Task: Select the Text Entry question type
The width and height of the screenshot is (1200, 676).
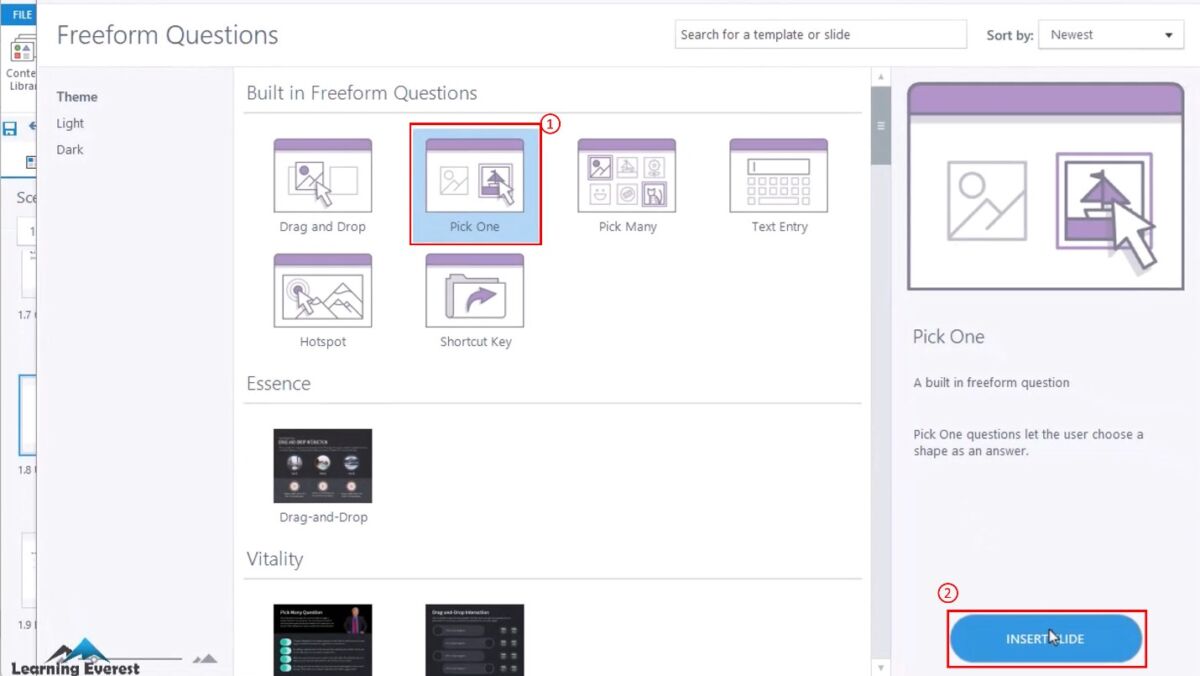Action: click(778, 180)
